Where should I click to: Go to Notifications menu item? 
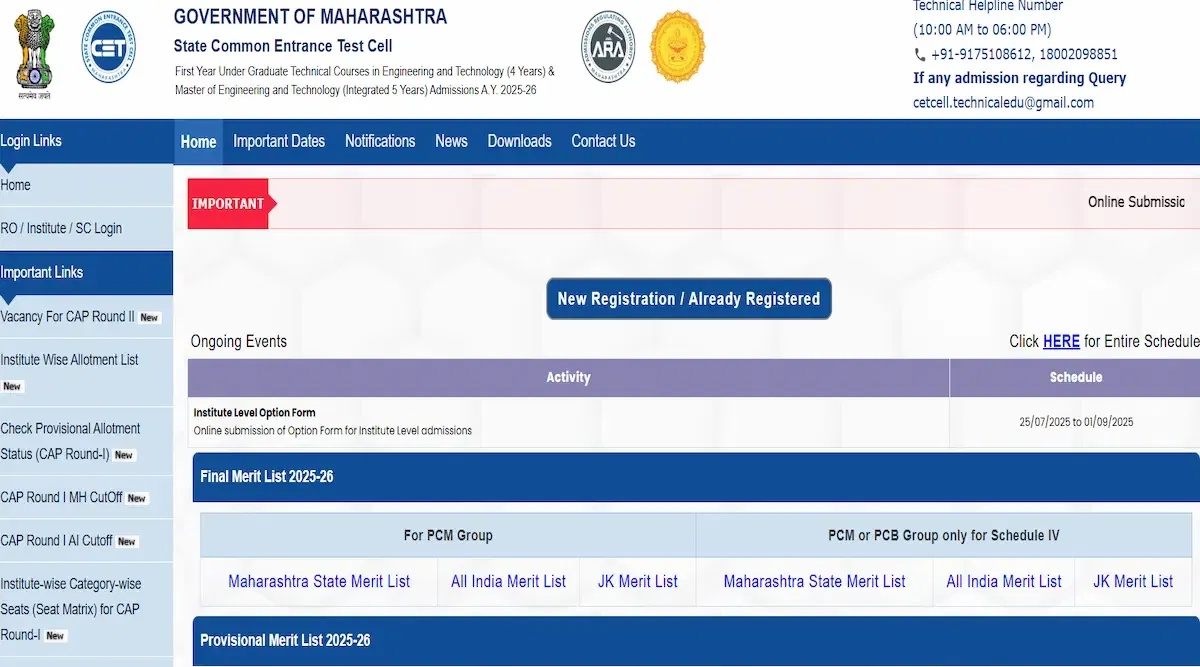[x=380, y=141]
